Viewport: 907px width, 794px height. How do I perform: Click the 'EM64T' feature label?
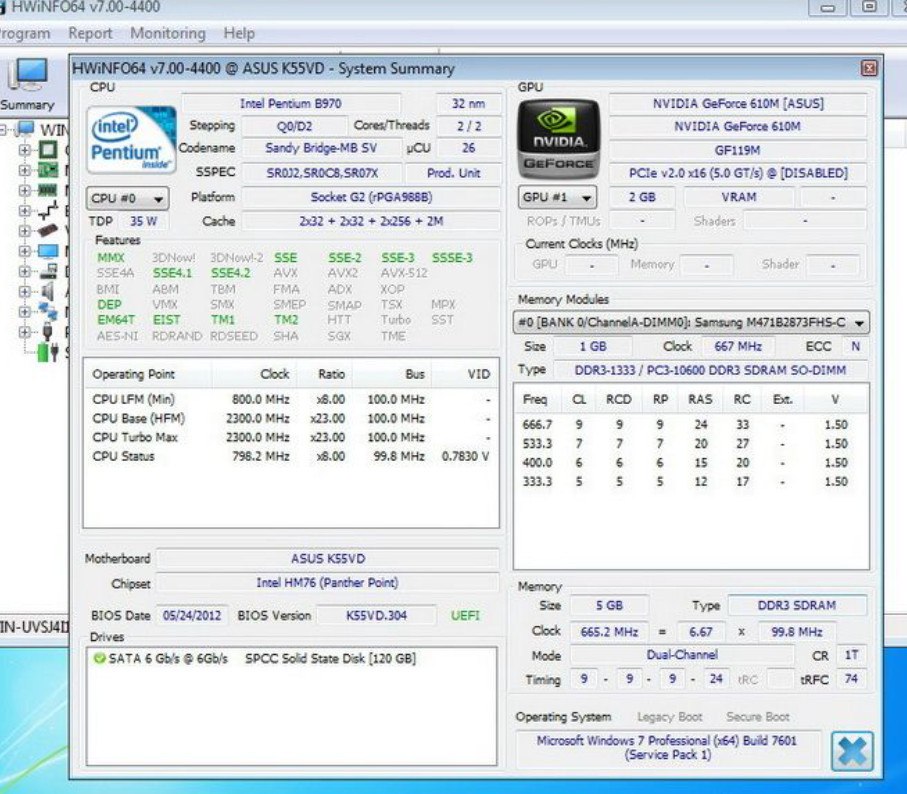pyautogui.click(x=116, y=320)
